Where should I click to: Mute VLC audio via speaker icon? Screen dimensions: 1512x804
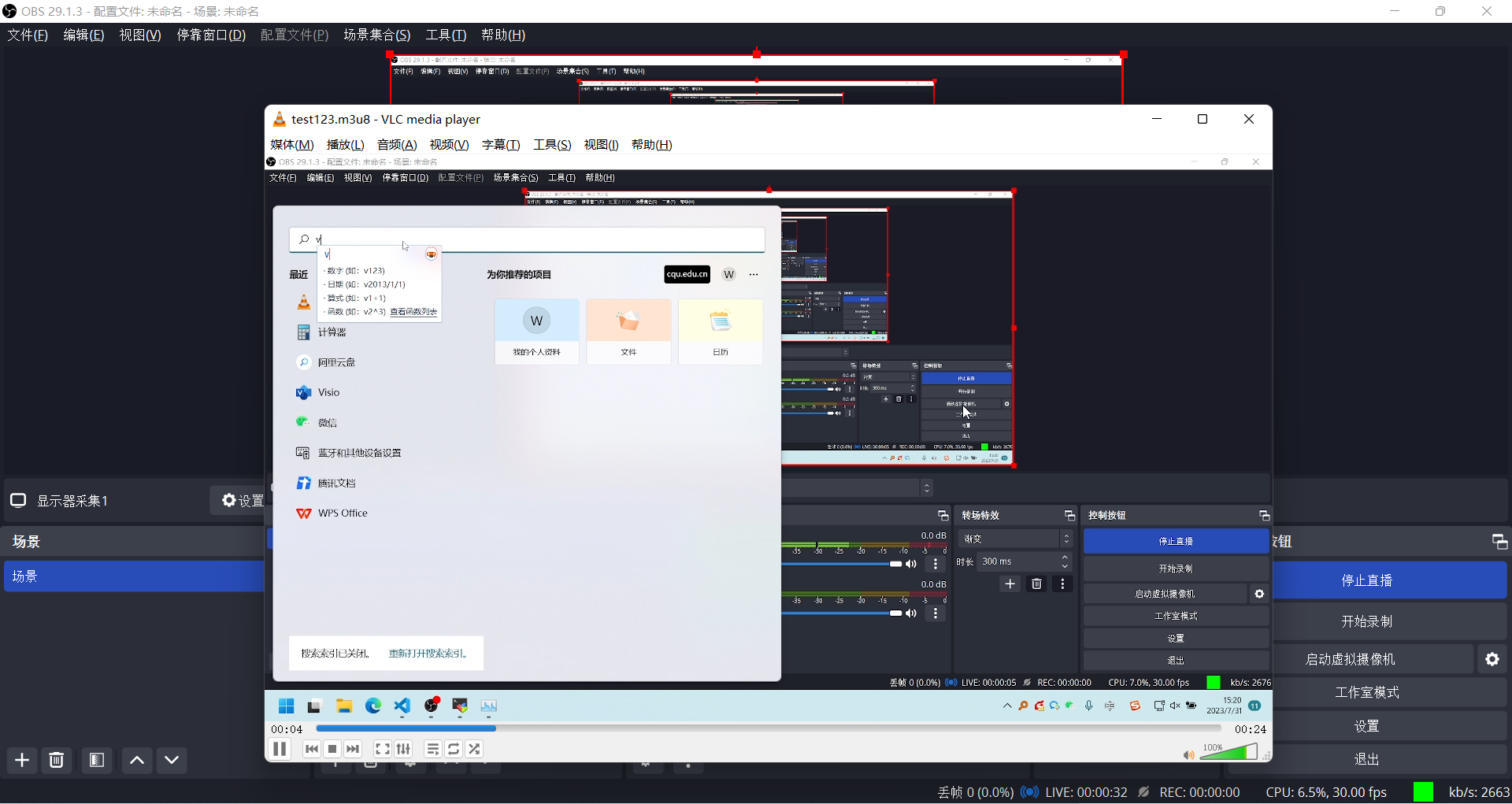tap(1189, 755)
